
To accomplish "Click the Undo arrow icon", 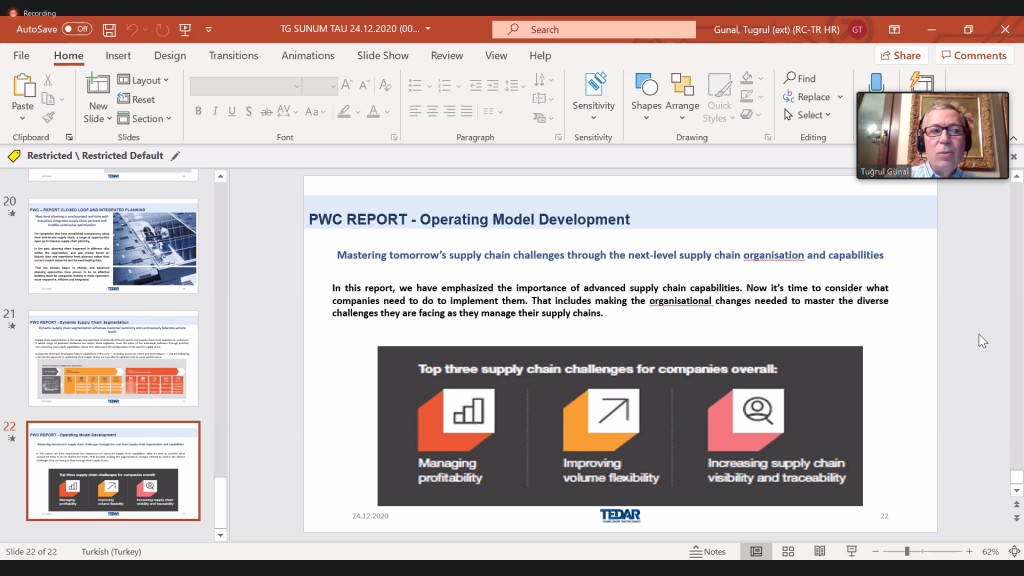I will tap(132, 29).
